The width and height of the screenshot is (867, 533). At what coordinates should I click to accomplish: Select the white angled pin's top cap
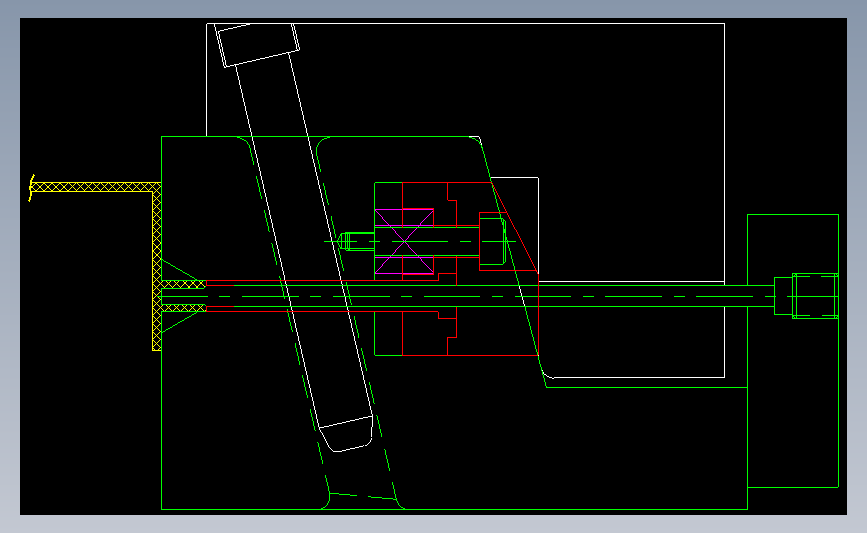tap(259, 45)
